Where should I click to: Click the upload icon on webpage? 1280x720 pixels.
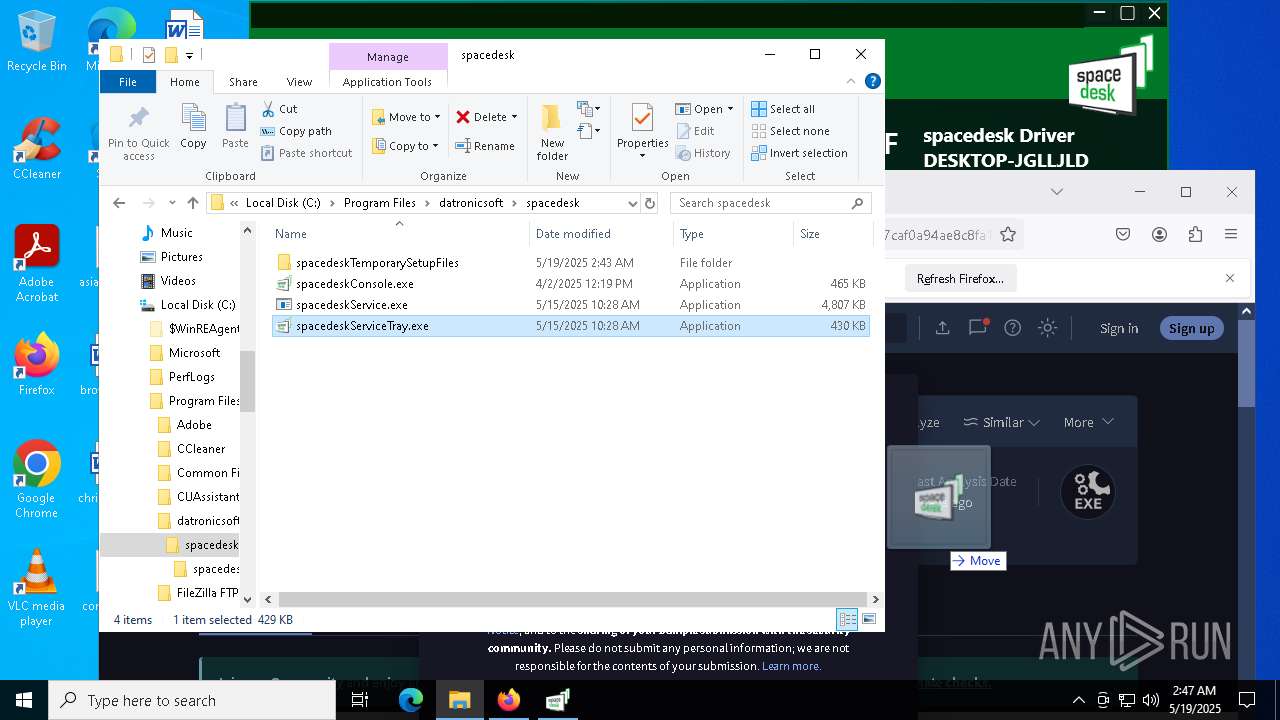942,328
